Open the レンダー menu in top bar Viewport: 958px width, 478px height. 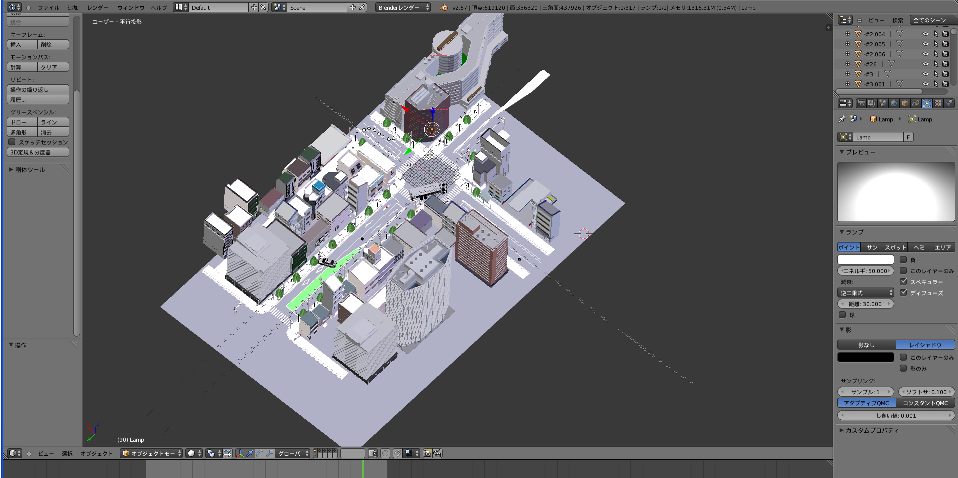click(x=97, y=7)
